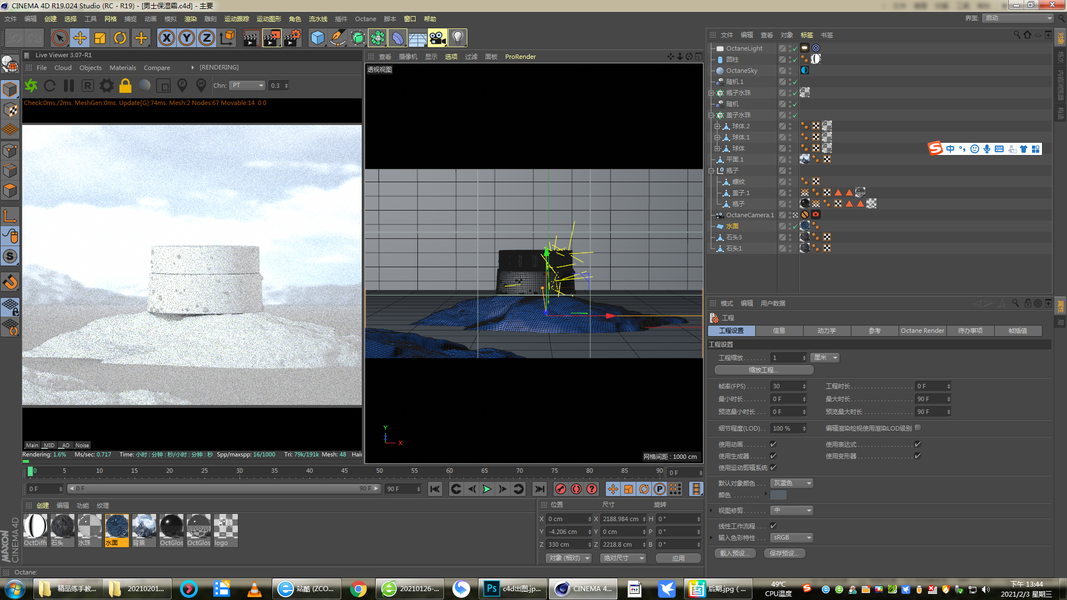Open the Photoshop taskbar item
The width and height of the screenshot is (1067, 600).
(512, 589)
